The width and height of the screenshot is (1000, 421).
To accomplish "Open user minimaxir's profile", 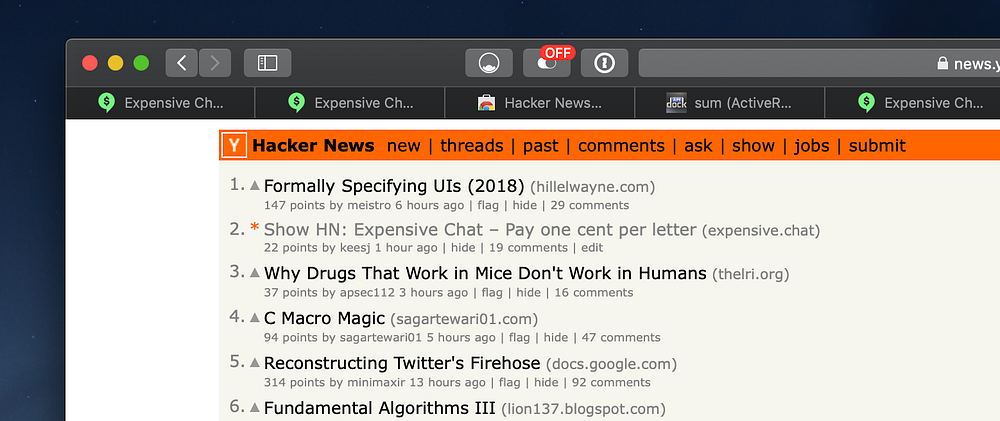I will 376,383.
